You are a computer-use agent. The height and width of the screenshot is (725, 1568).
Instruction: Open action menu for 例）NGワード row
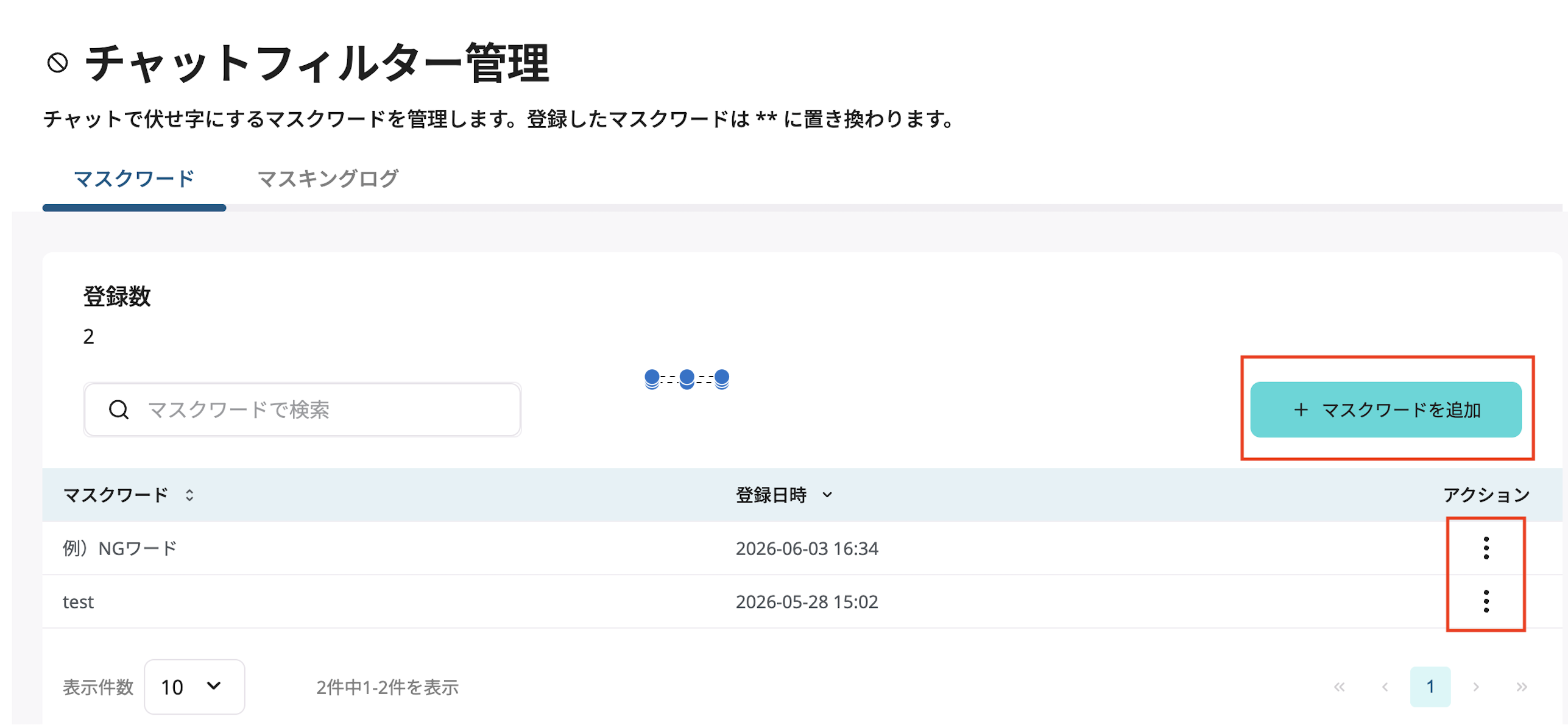click(1485, 548)
